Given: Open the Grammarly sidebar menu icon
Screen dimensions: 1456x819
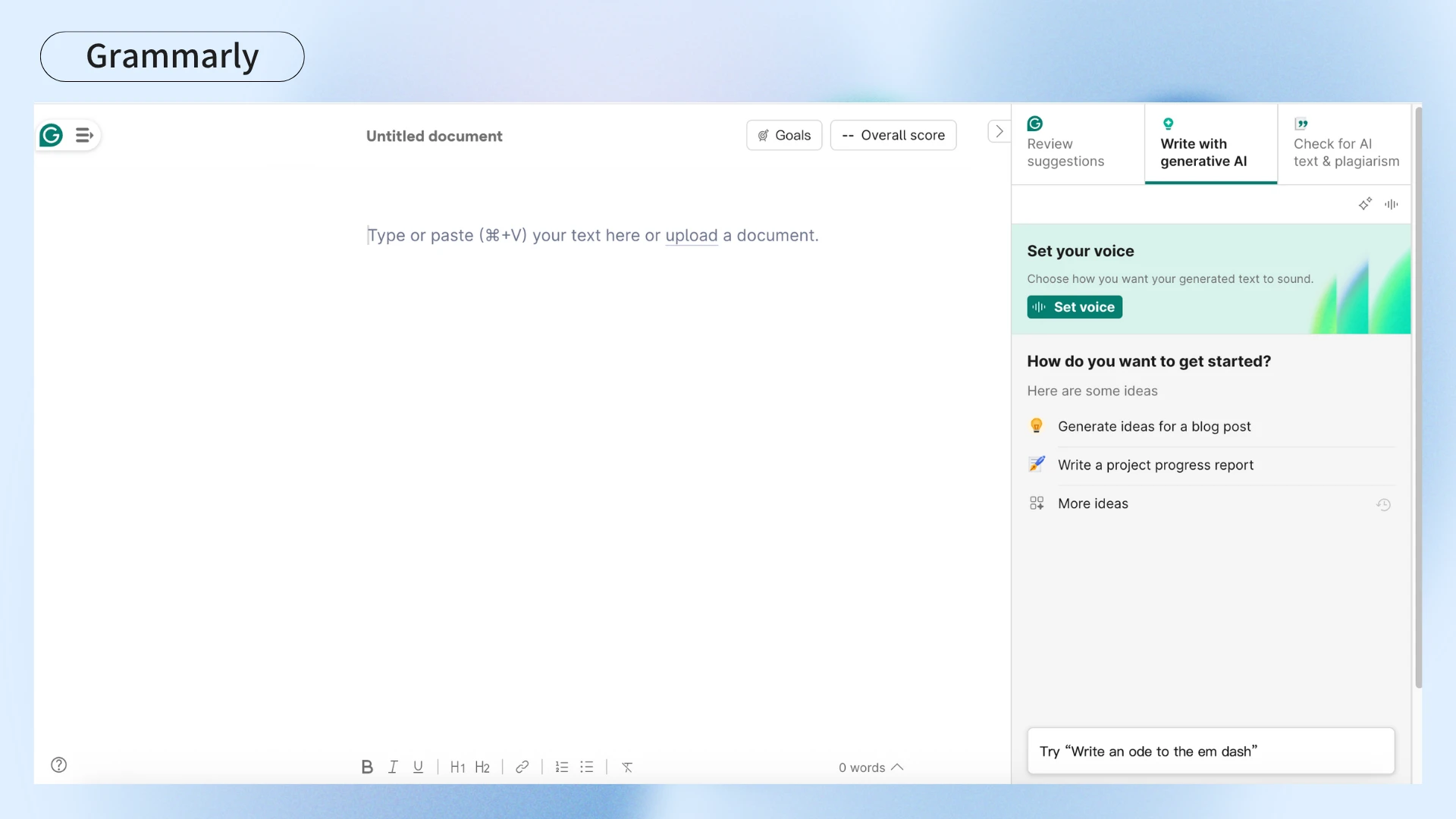Looking at the screenshot, I should point(84,136).
